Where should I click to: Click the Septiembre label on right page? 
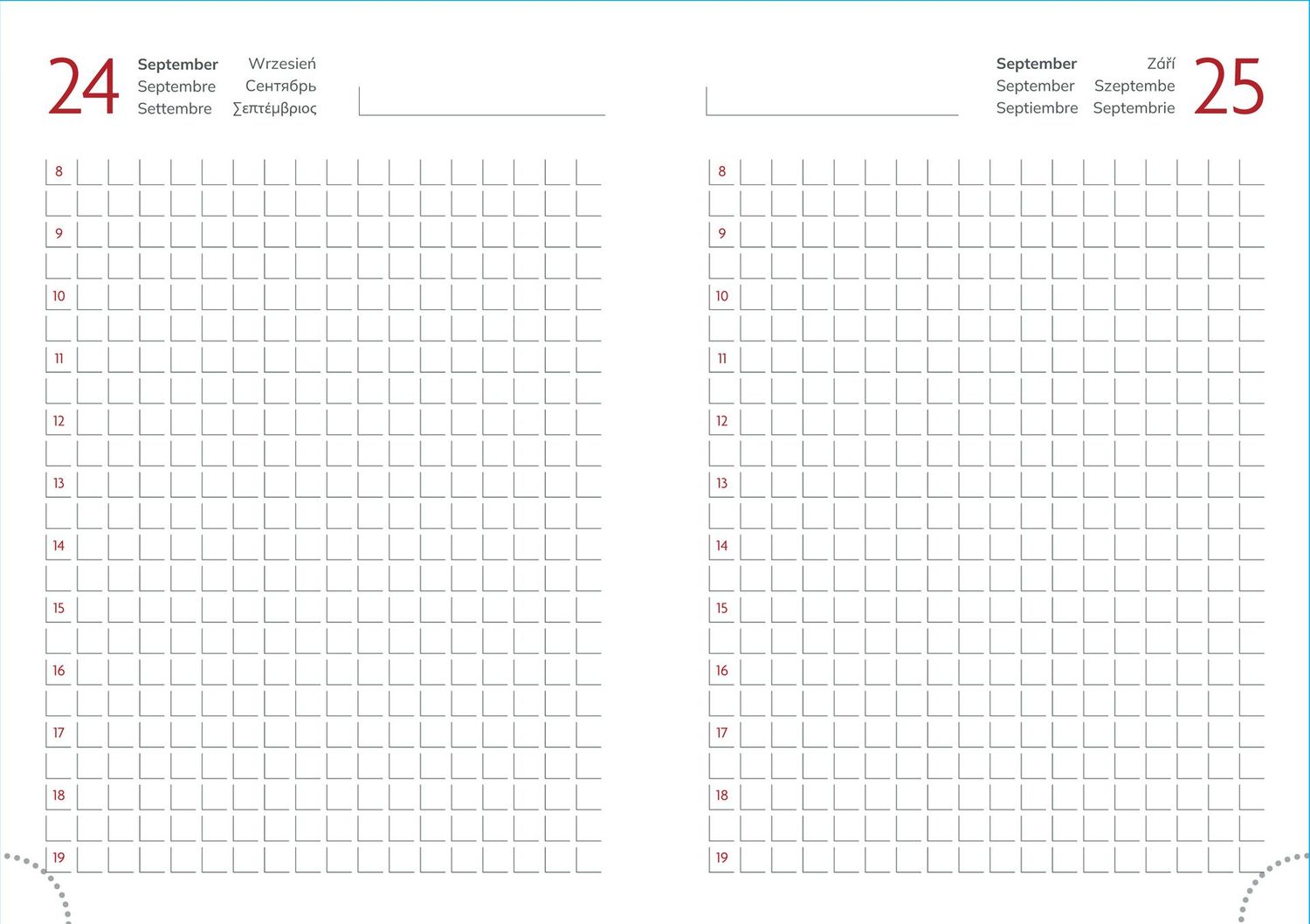pyautogui.click(x=1037, y=107)
